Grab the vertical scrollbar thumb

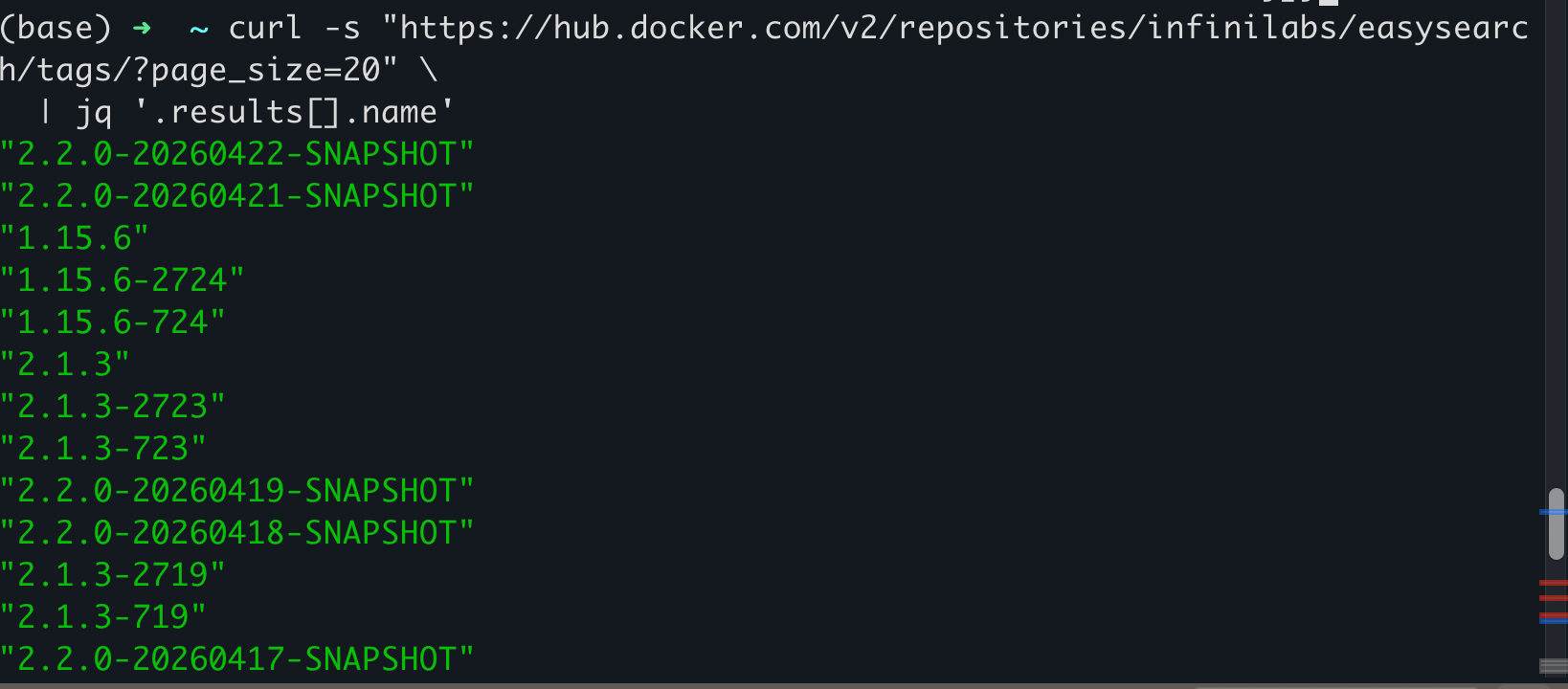[1557, 523]
